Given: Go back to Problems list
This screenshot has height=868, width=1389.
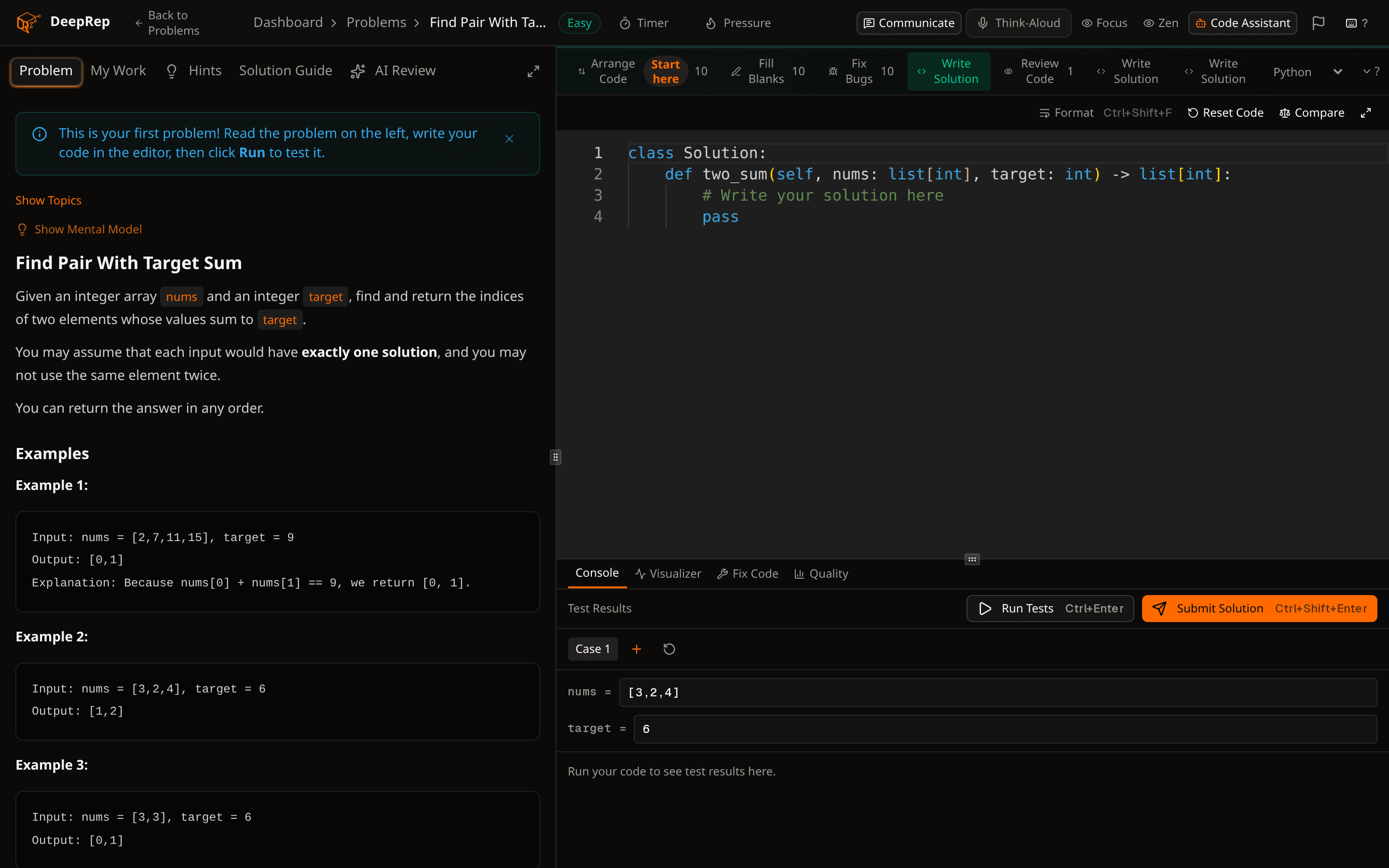Looking at the screenshot, I should tap(167, 23).
